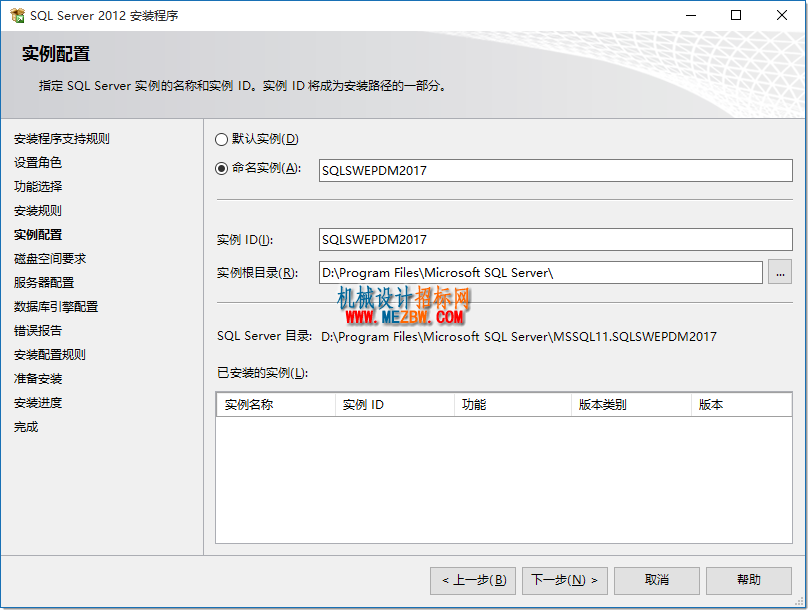Go back with the 上一步 button

coord(473,580)
